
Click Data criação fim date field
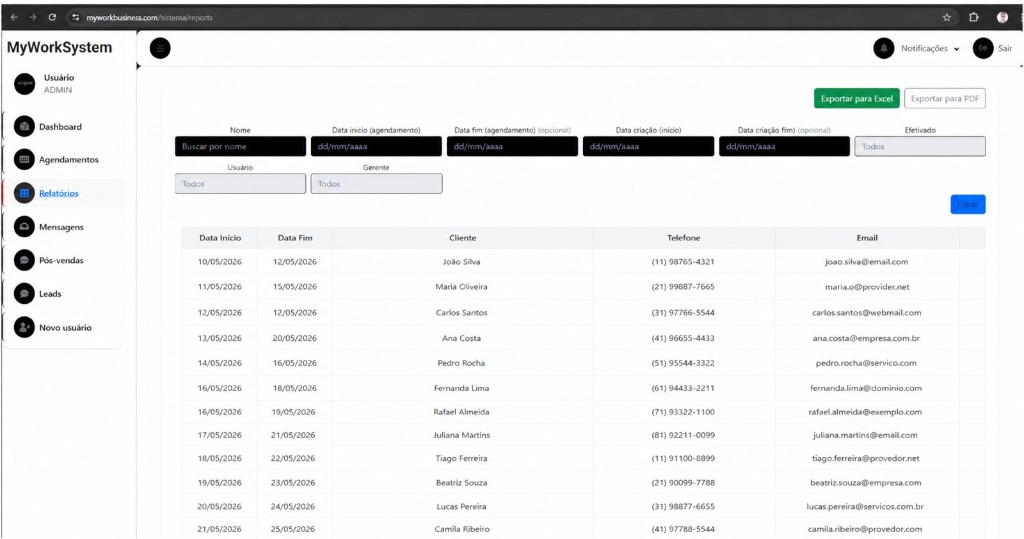coord(784,146)
